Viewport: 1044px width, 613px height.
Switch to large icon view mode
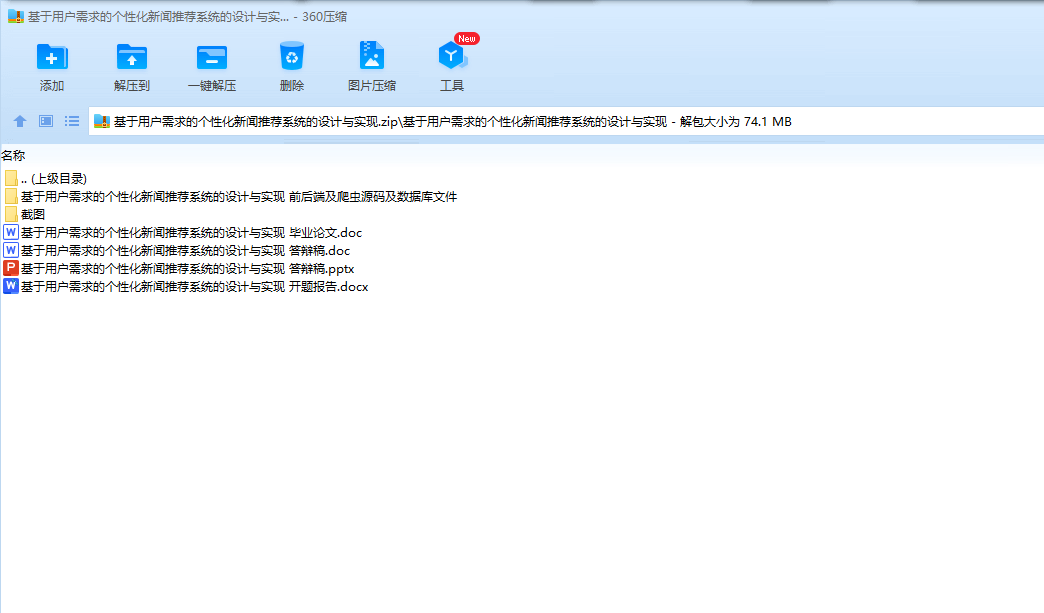(x=46, y=121)
